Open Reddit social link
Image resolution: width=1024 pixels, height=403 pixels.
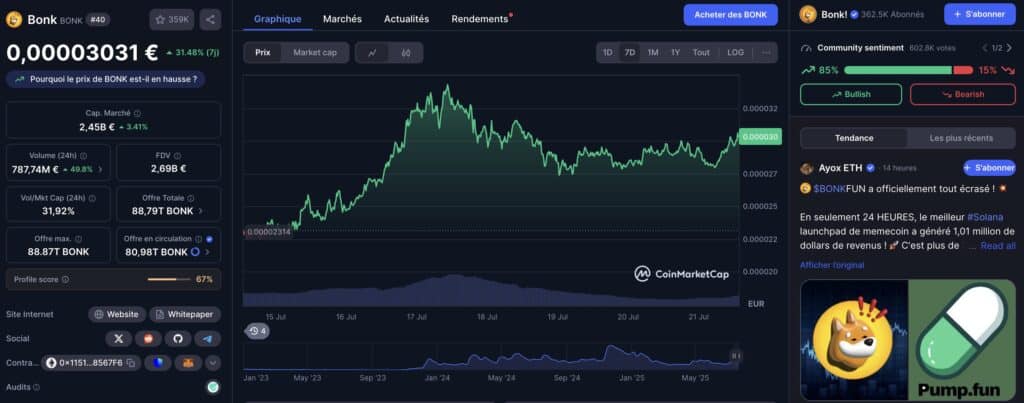(148, 338)
